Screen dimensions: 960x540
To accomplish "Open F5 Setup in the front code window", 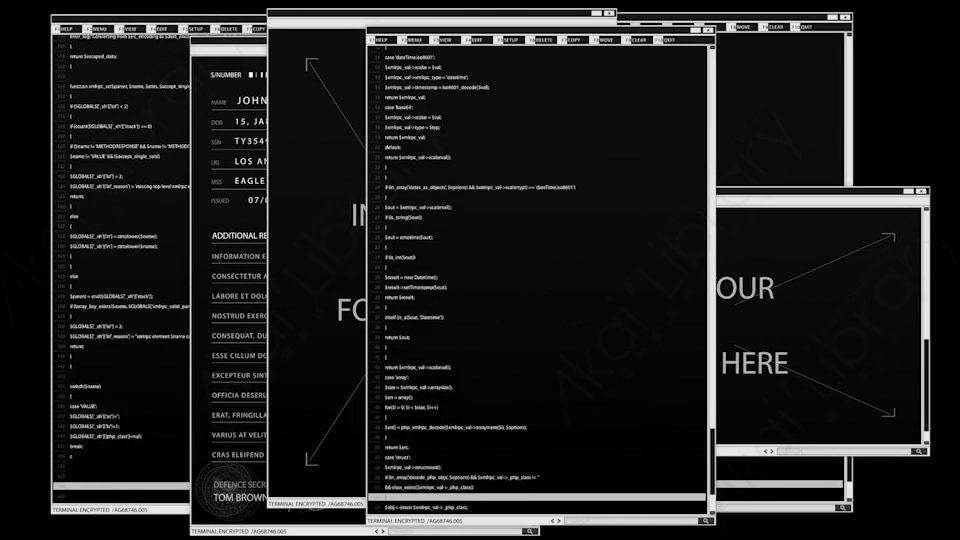I will coord(508,40).
